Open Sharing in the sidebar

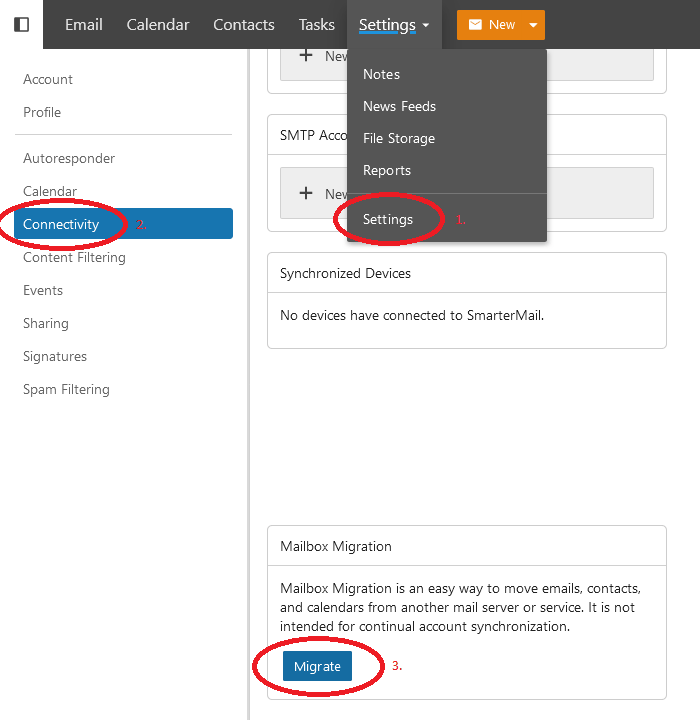(x=46, y=324)
